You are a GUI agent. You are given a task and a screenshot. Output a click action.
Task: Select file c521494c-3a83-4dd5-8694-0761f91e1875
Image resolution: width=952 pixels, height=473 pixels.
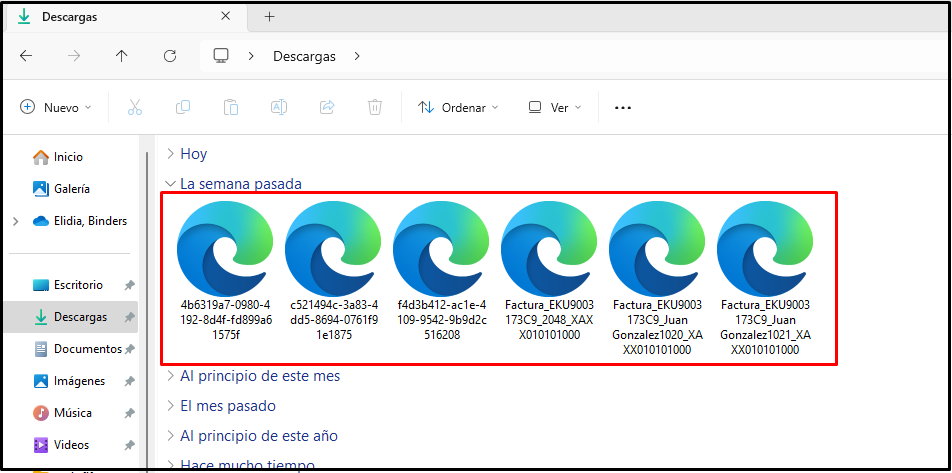pos(333,271)
